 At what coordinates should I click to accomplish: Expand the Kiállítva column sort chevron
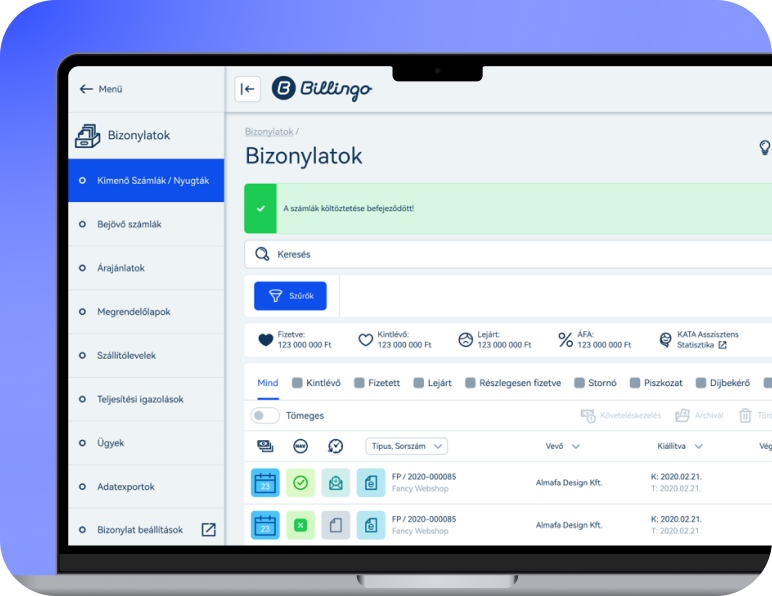pos(698,446)
